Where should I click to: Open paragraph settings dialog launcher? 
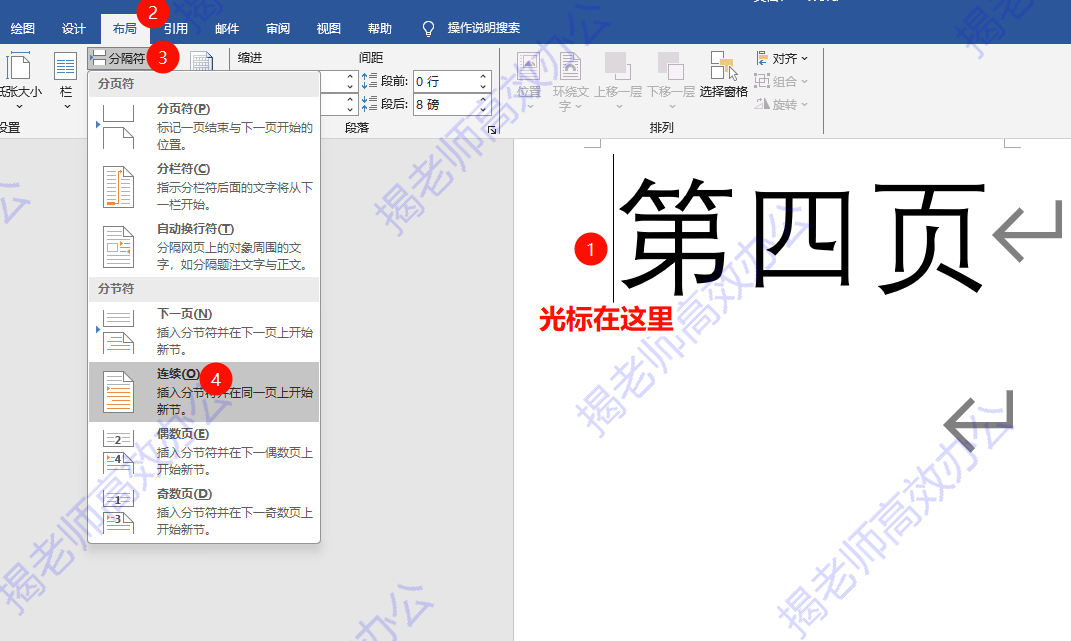coord(492,129)
